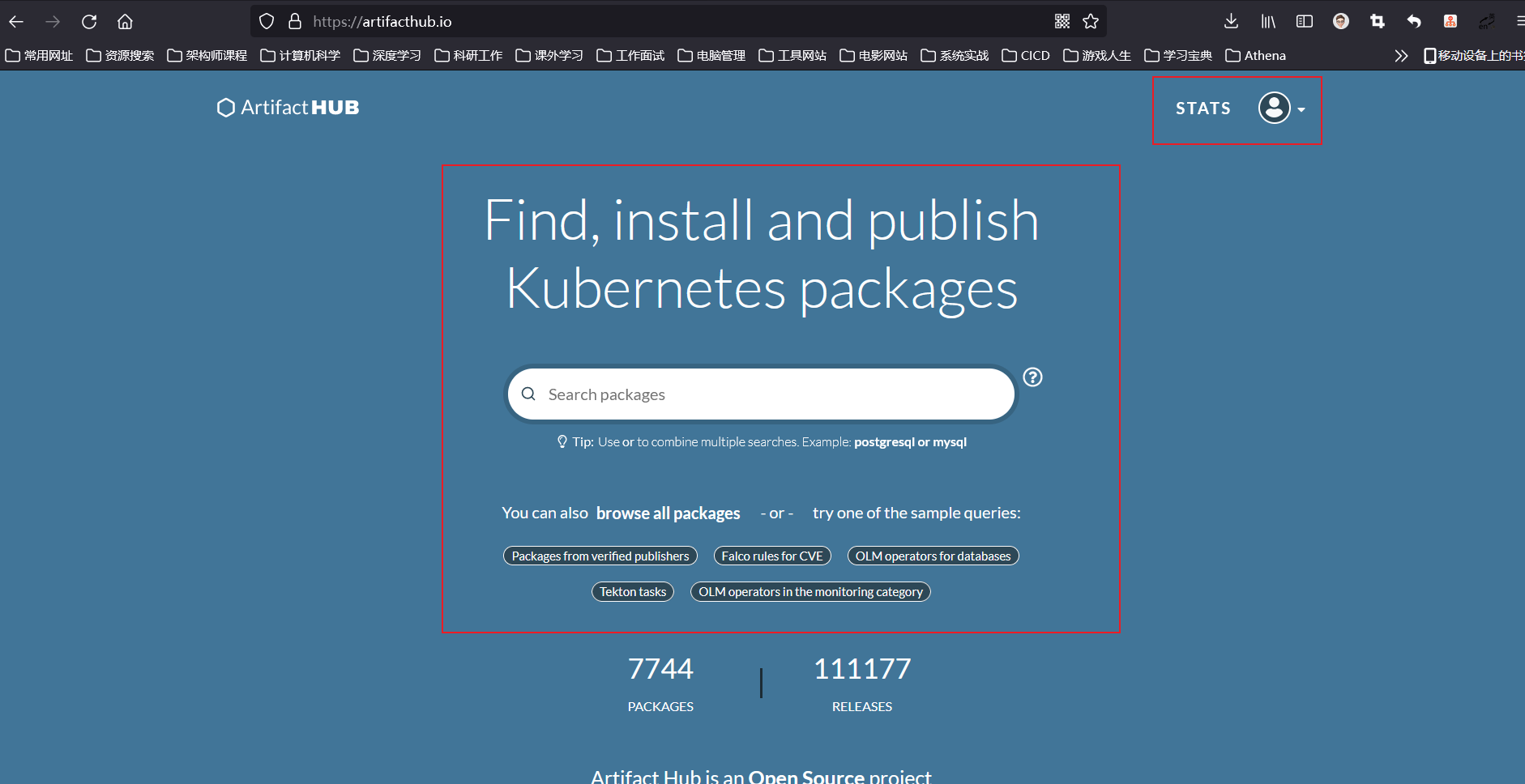
Task: Open the 学习宝典 bookmark folder
Action: click(1178, 56)
